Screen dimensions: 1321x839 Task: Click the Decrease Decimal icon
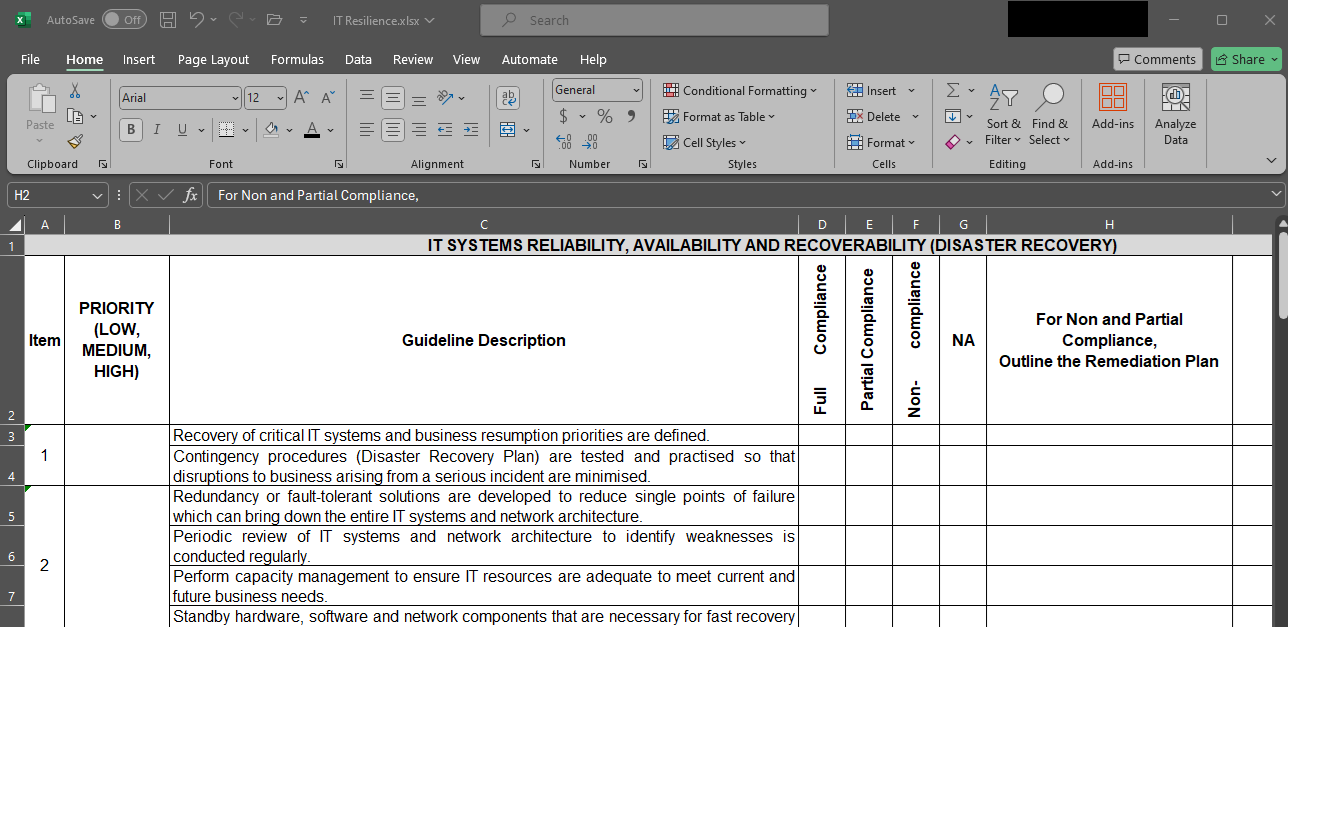[x=591, y=142]
